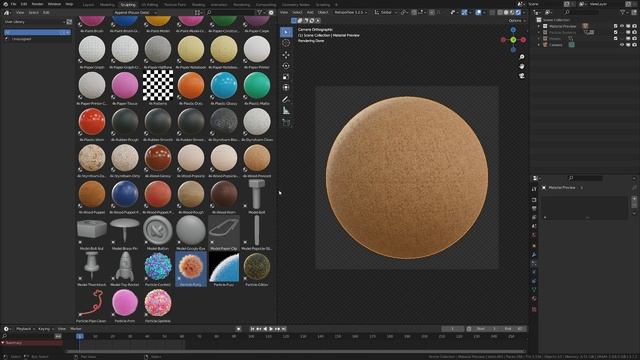Open the World properties tab icon
Viewport: 640px width, 360px height.
[534, 236]
